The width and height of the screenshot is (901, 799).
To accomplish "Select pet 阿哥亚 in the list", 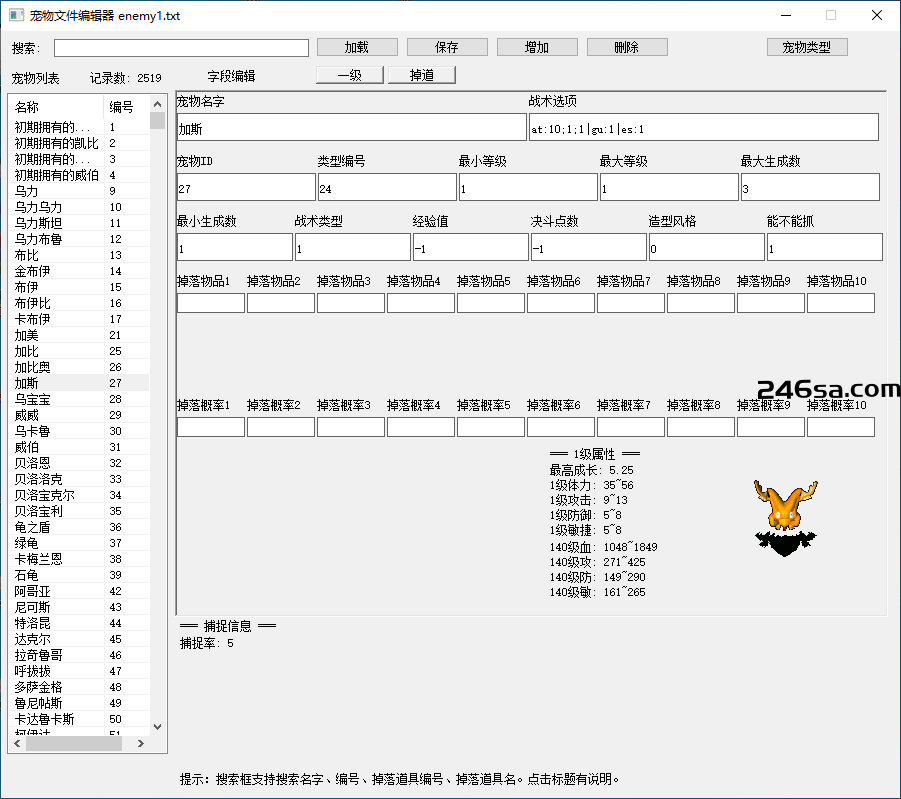I will 79,591.
